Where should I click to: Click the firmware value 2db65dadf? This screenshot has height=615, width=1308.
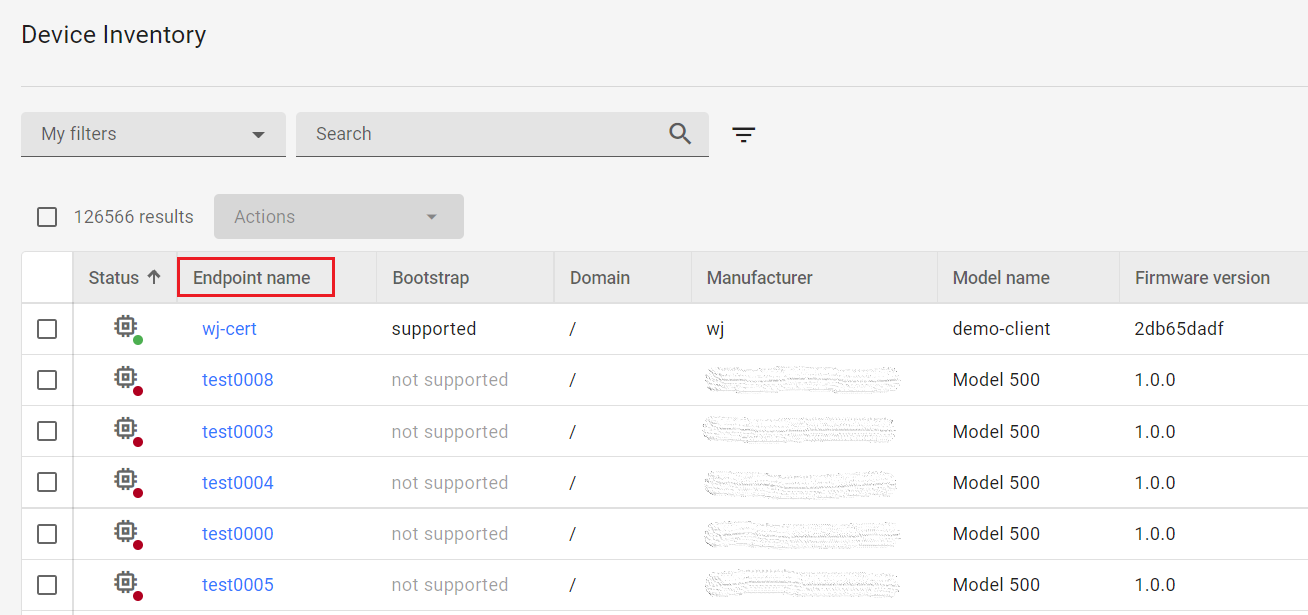click(1179, 329)
